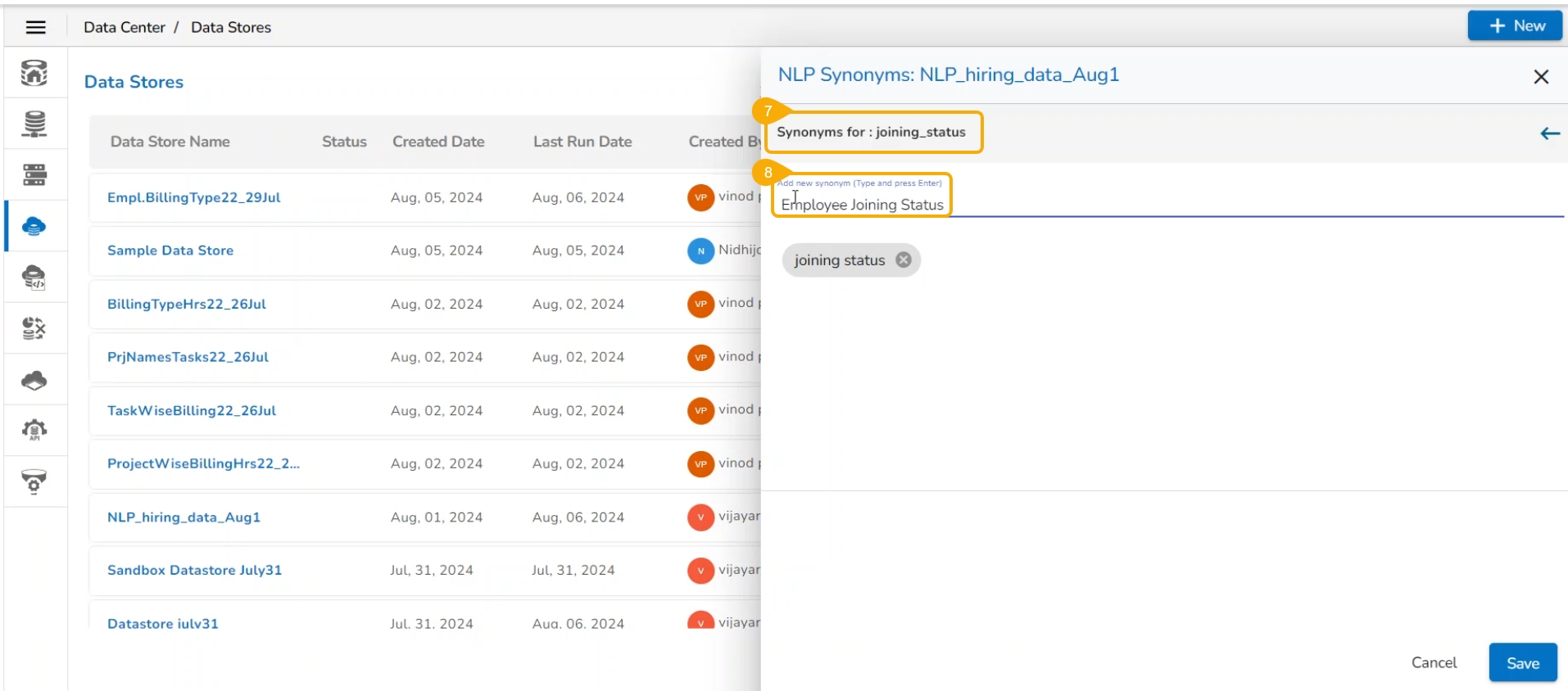Remove the 'joining status' synonym chip

pyautogui.click(x=903, y=260)
